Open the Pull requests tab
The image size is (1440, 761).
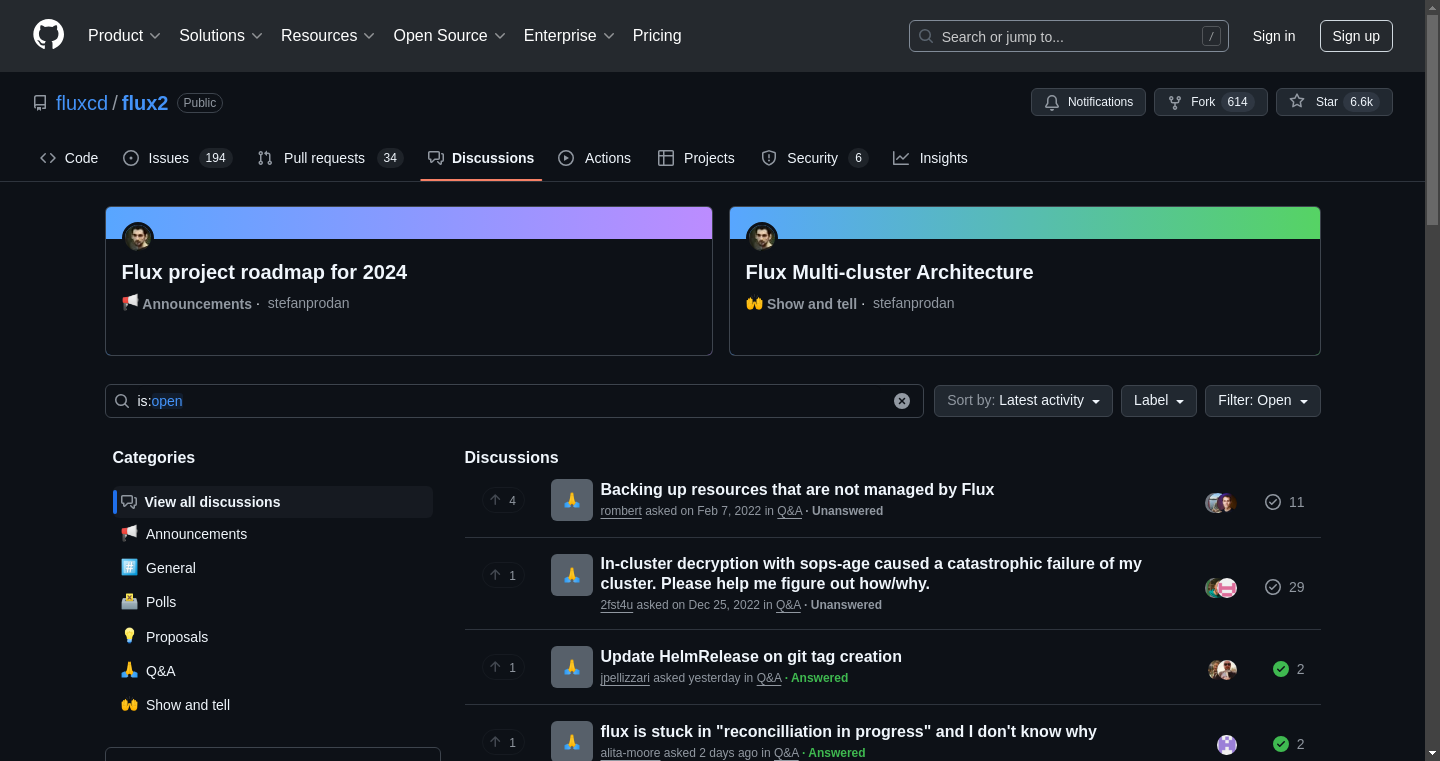tap(330, 158)
